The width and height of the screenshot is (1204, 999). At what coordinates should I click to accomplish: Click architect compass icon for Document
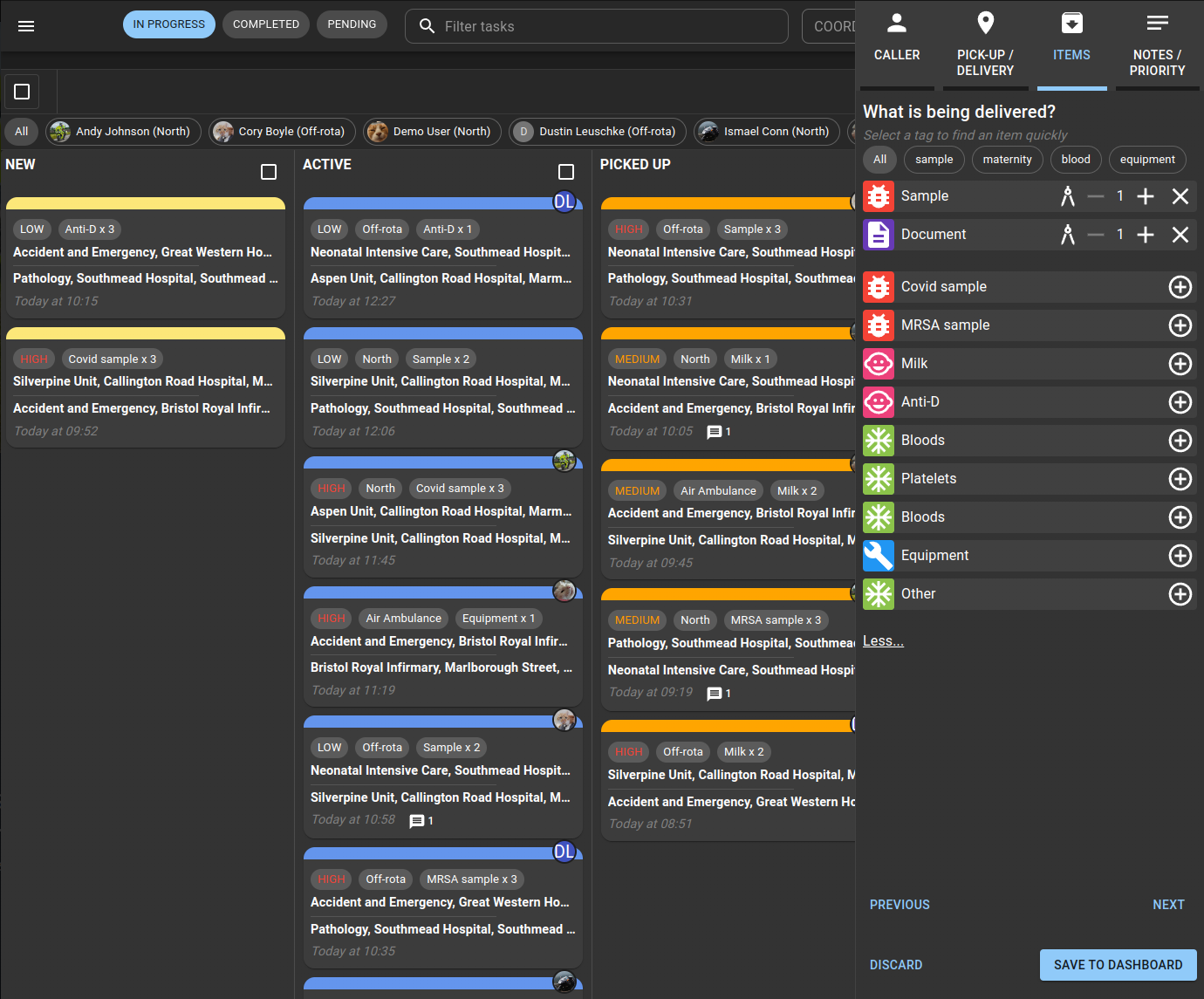point(1067,235)
